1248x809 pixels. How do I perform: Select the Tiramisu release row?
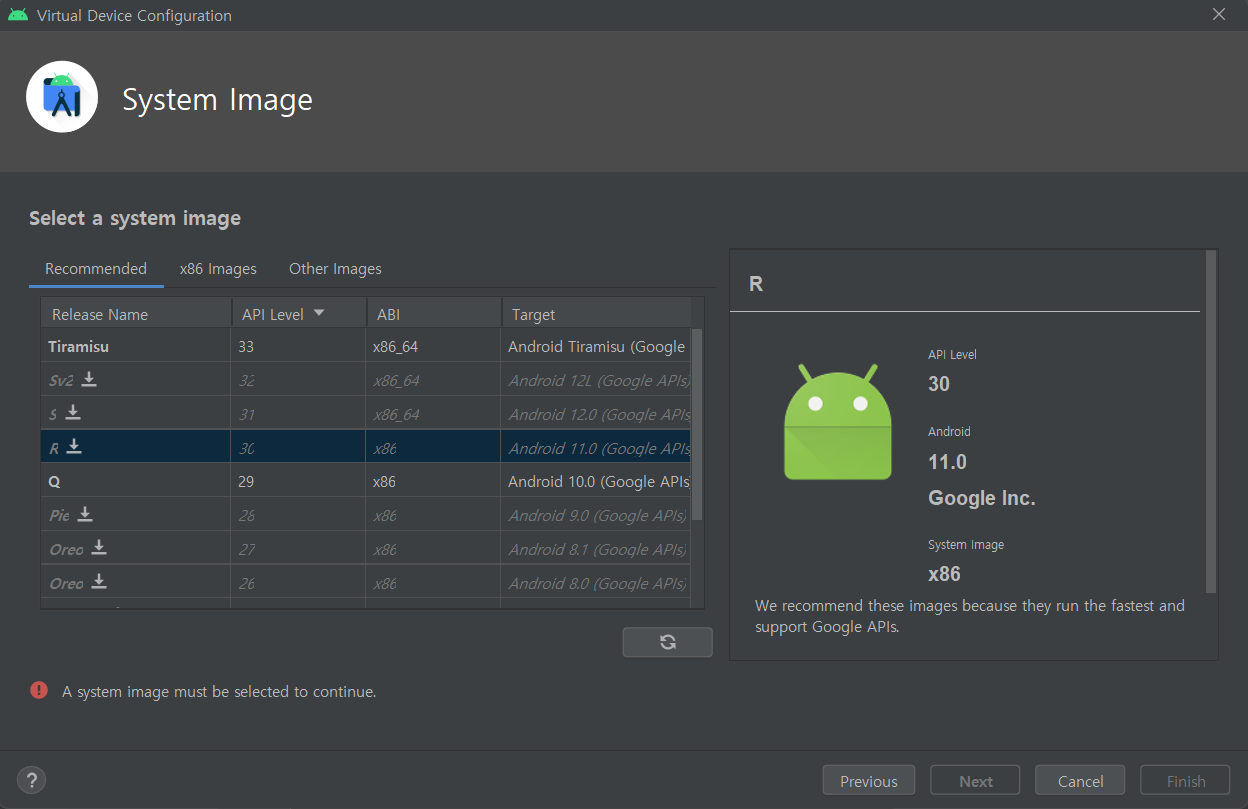(366, 346)
